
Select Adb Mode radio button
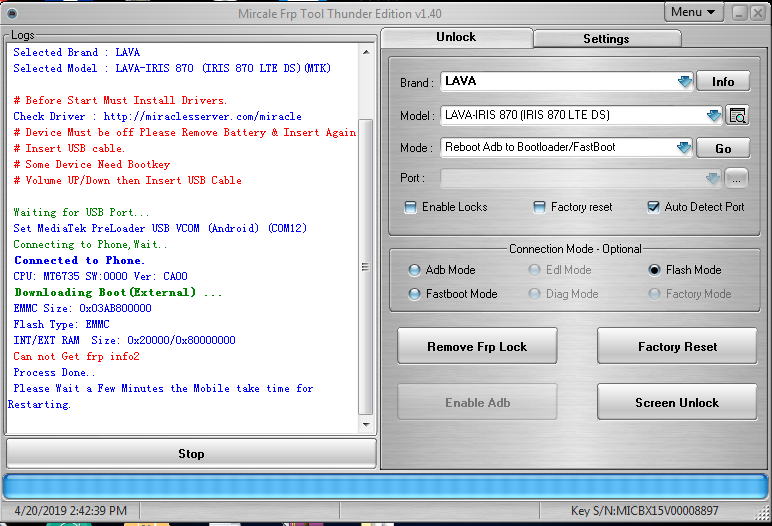click(442, 270)
